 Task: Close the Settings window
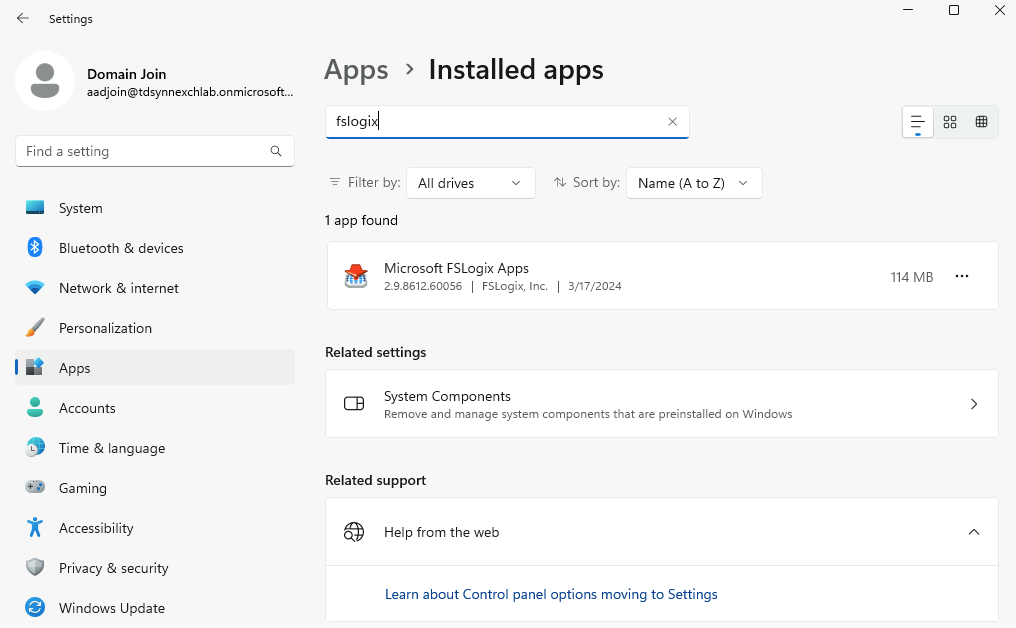coord(1000,10)
